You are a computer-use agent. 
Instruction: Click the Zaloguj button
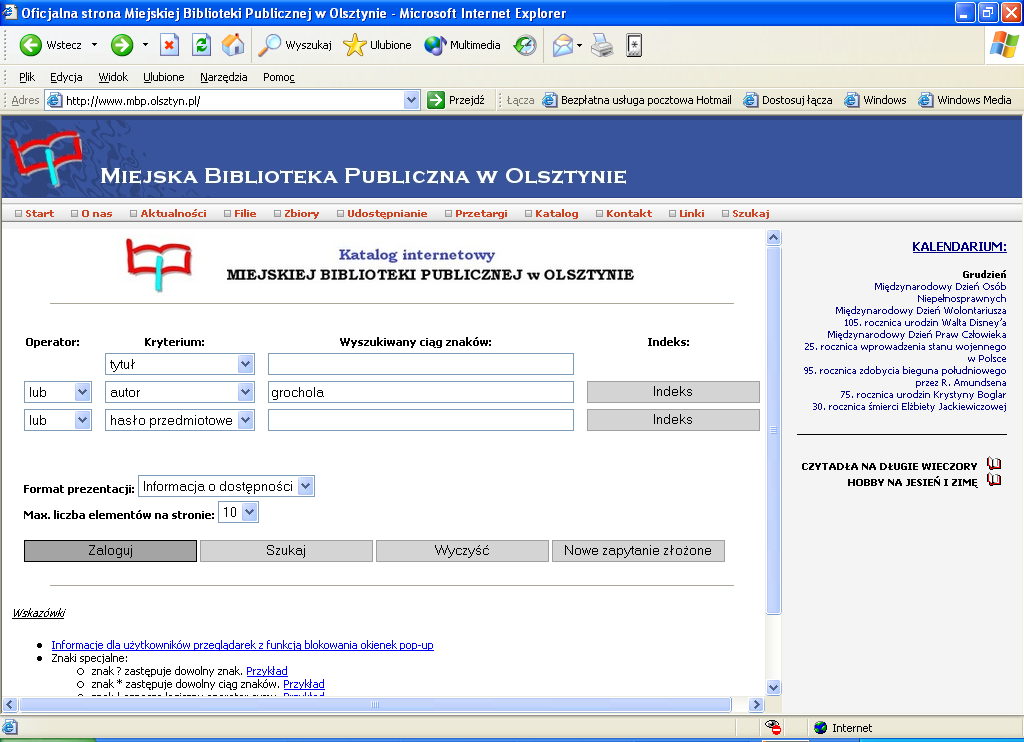[110, 551]
